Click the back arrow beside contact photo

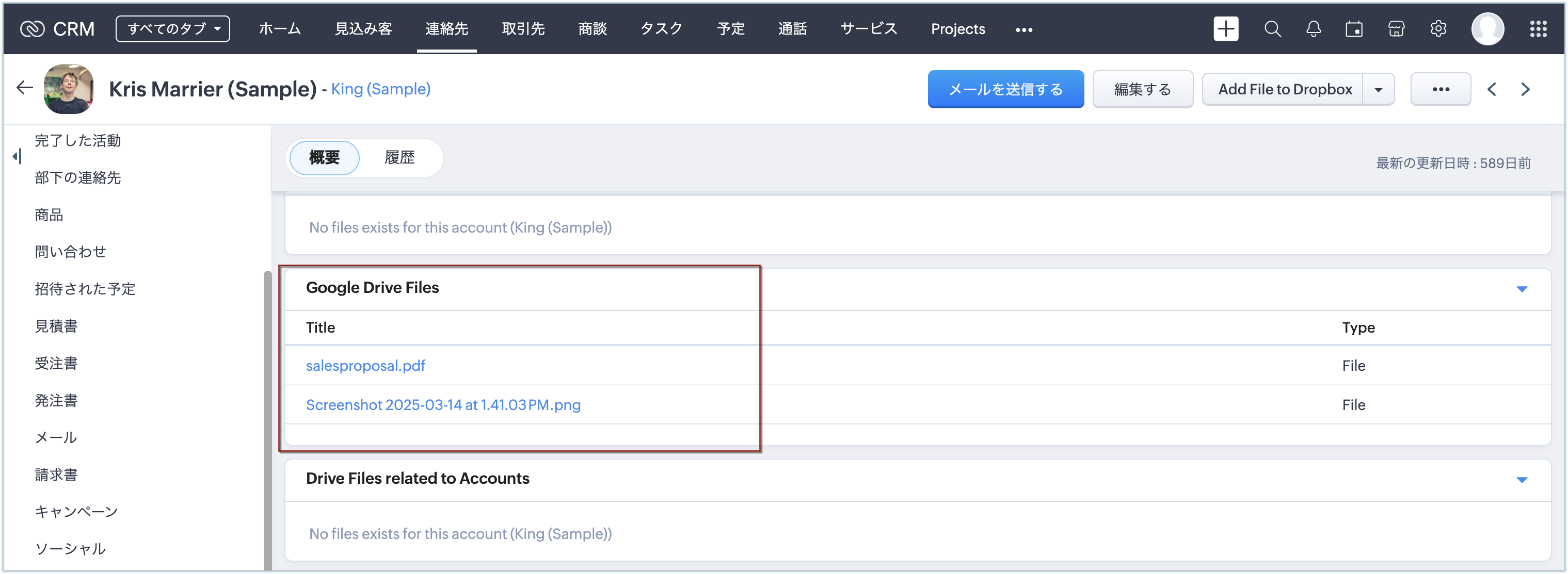click(24, 88)
